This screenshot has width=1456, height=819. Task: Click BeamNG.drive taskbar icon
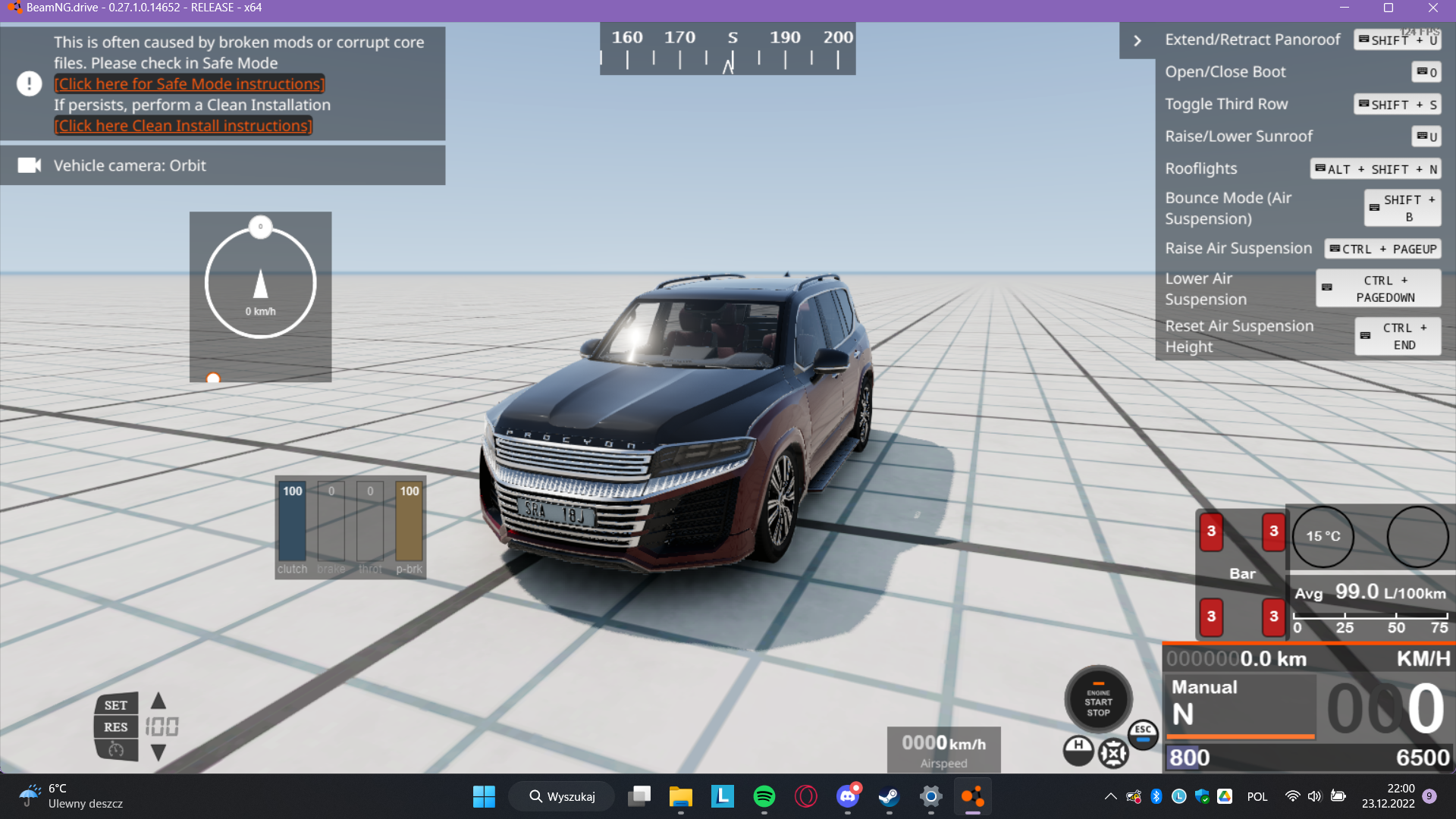973,796
